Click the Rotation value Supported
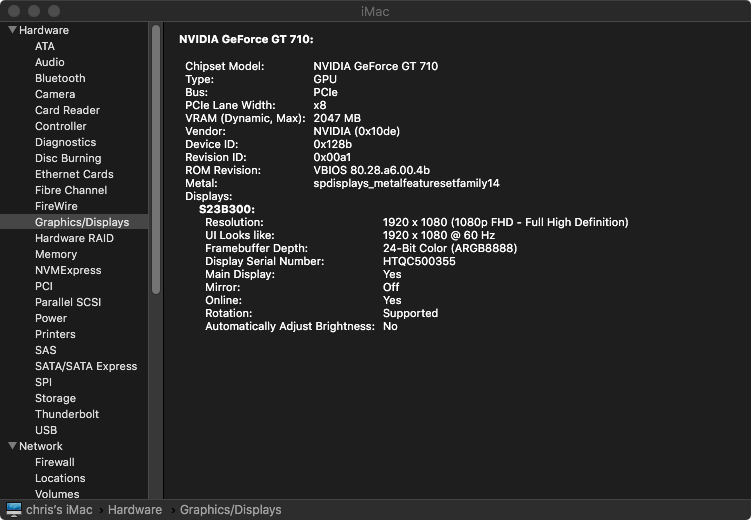The width and height of the screenshot is (751, 520). click(410, 313)
